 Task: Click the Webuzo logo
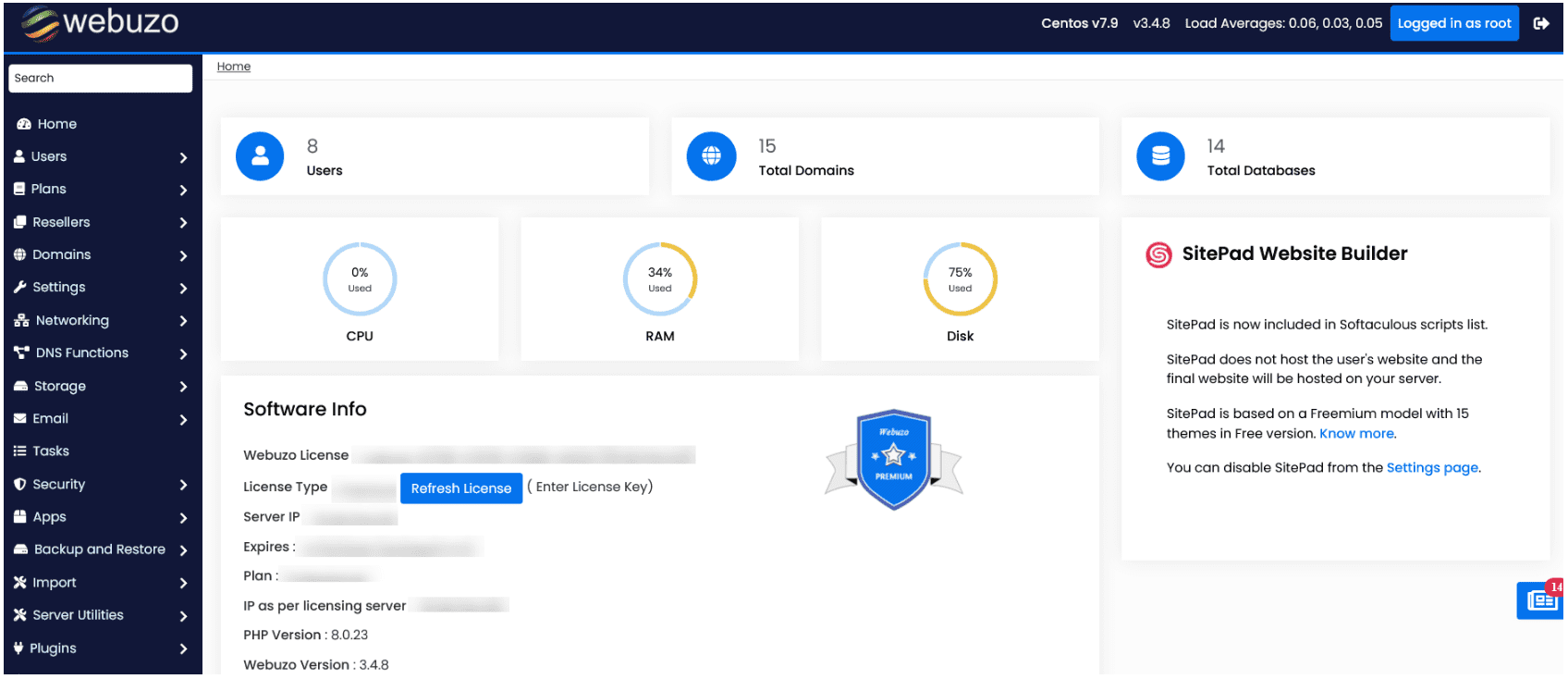pos(100,23)
